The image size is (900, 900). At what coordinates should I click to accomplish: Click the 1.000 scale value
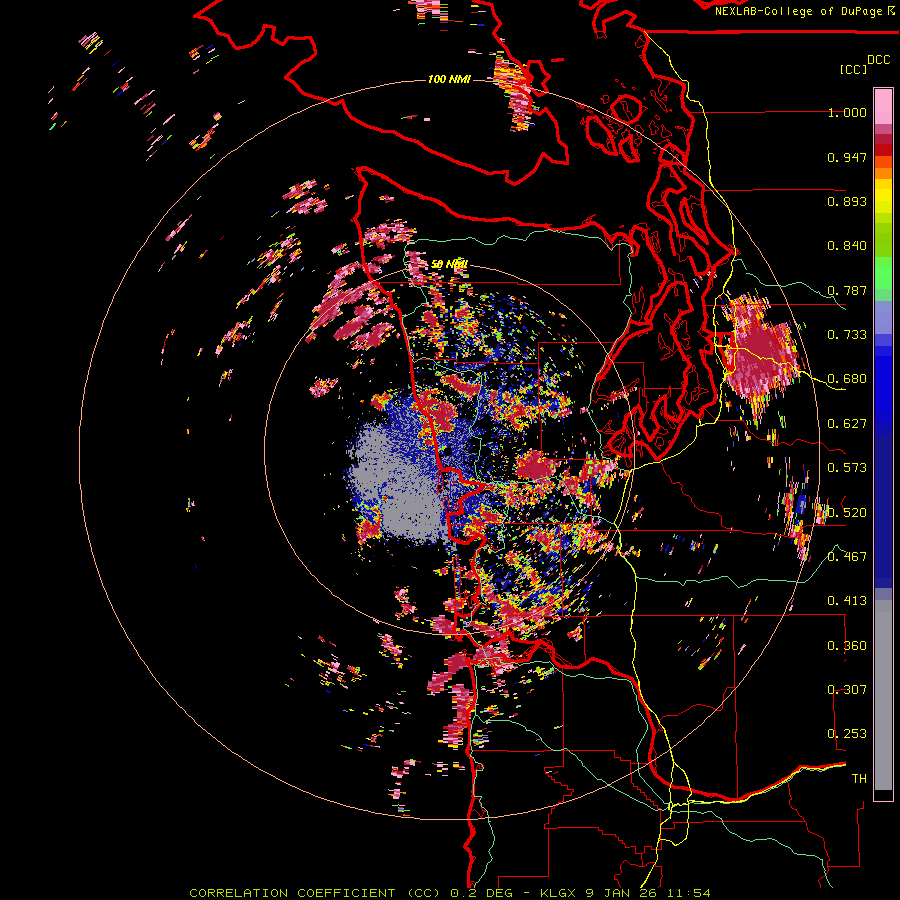847,112
